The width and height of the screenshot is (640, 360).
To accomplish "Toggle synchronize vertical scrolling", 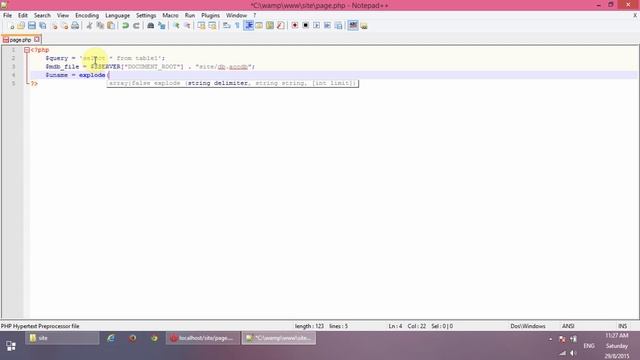I will (x=201, y=26).
